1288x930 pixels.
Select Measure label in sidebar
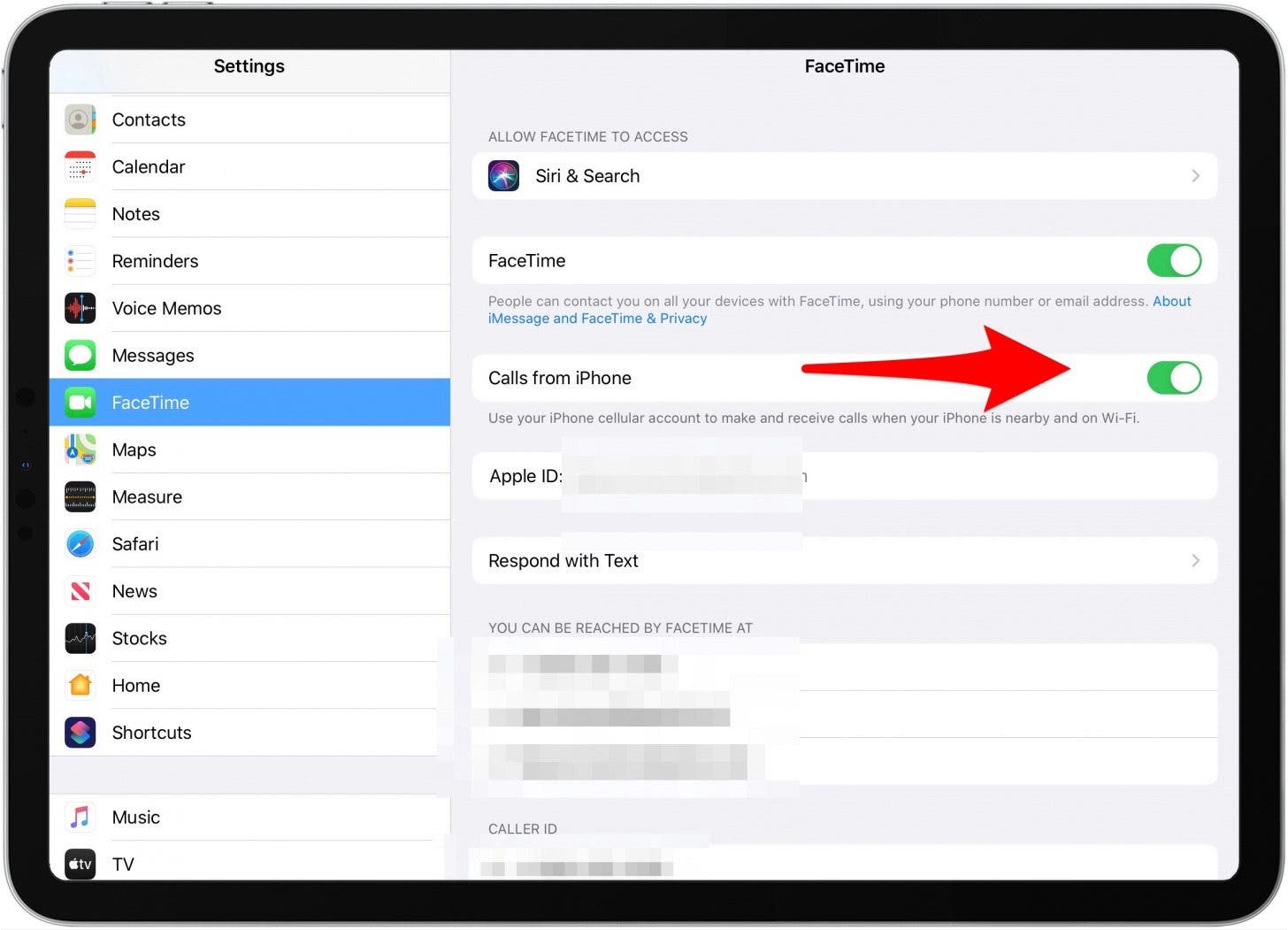147,497
